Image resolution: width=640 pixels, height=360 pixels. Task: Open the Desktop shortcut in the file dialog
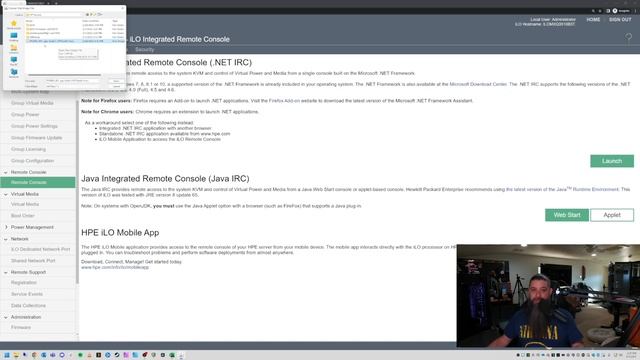coord(13,37)
